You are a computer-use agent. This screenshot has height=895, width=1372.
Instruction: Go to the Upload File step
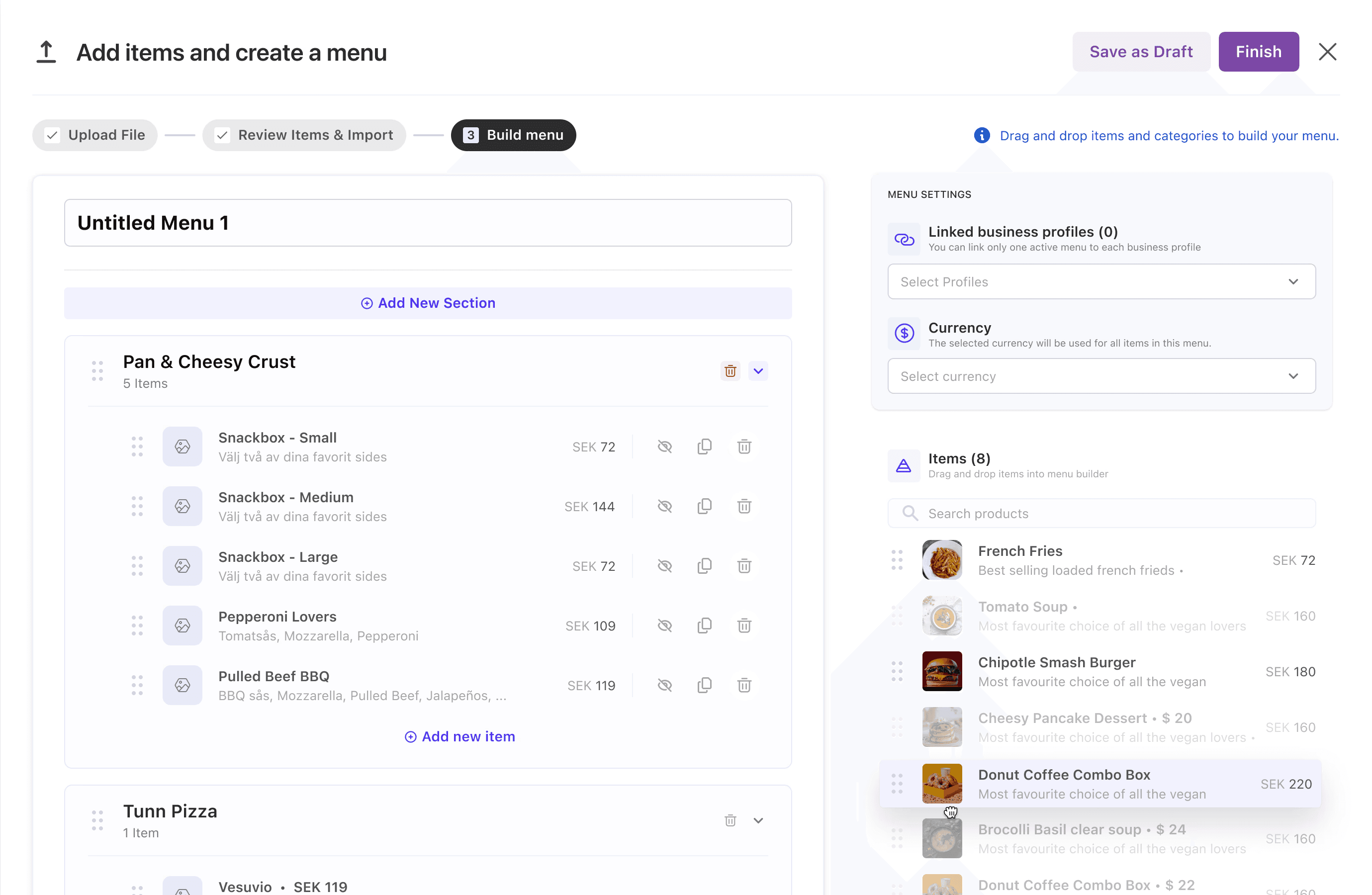pos(95,135)
